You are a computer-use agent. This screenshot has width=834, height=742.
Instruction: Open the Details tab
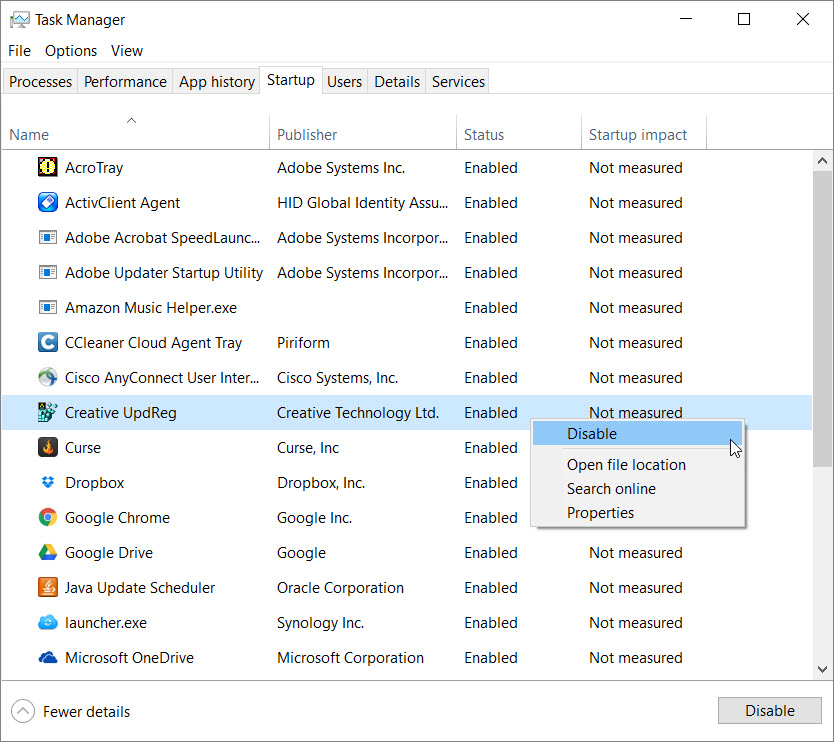397,81
